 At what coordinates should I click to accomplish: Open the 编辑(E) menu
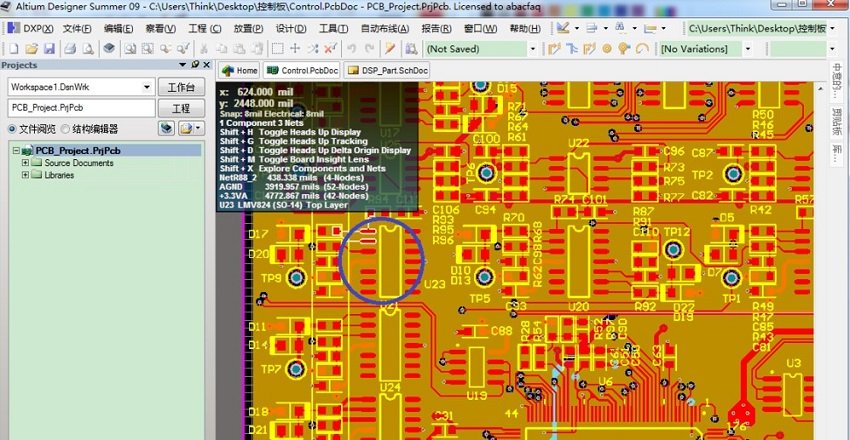pyautogui.click(x=118, y=29)
